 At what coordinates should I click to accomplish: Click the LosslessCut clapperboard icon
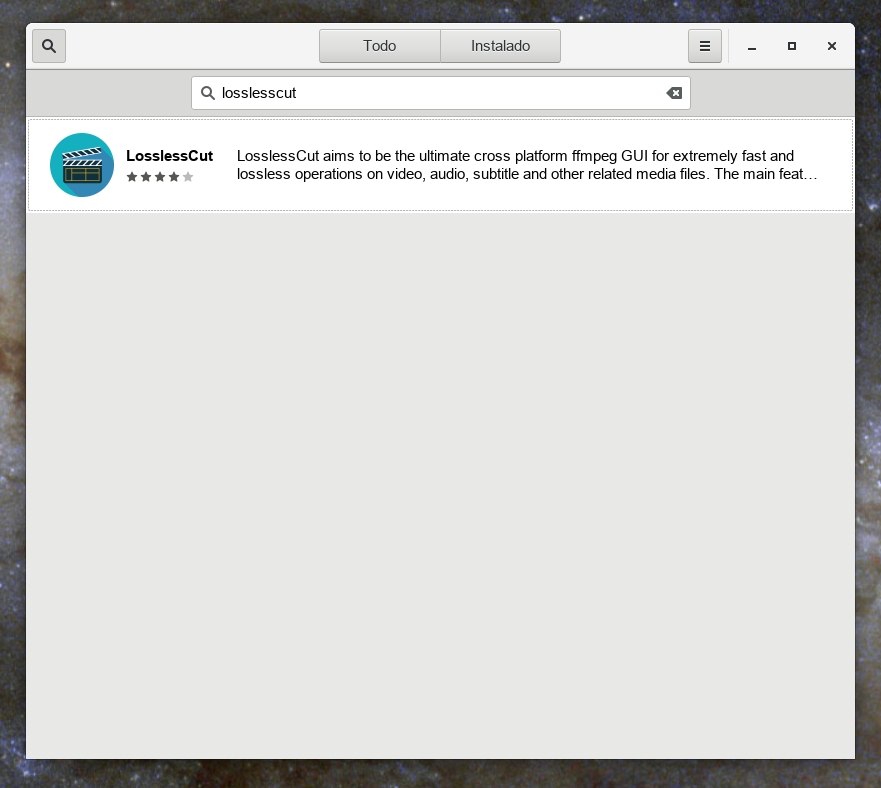82,165
